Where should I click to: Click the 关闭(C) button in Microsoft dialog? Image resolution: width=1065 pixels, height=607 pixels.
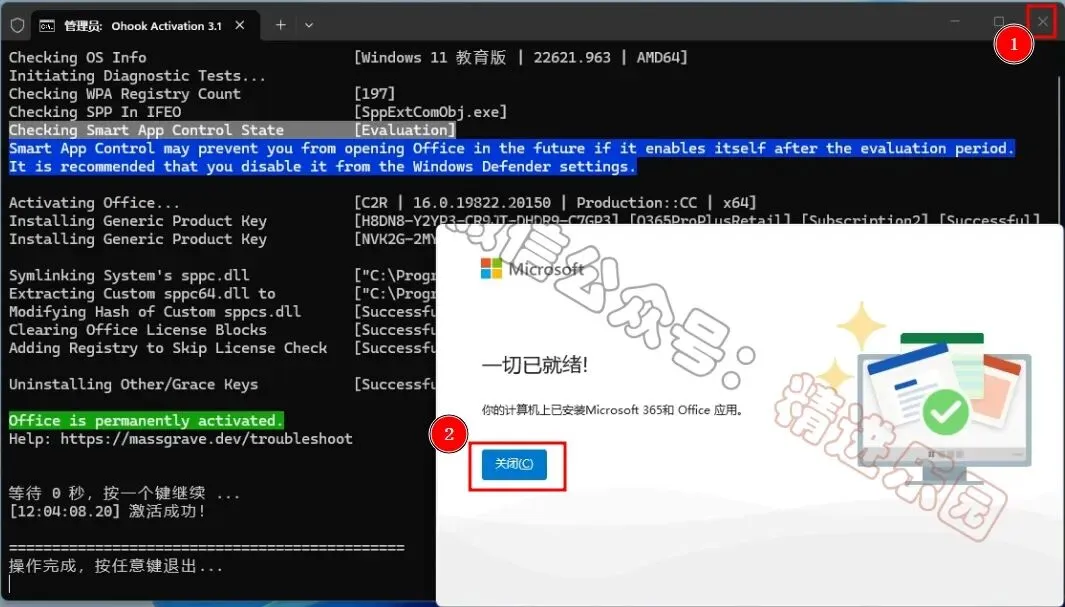514,464
